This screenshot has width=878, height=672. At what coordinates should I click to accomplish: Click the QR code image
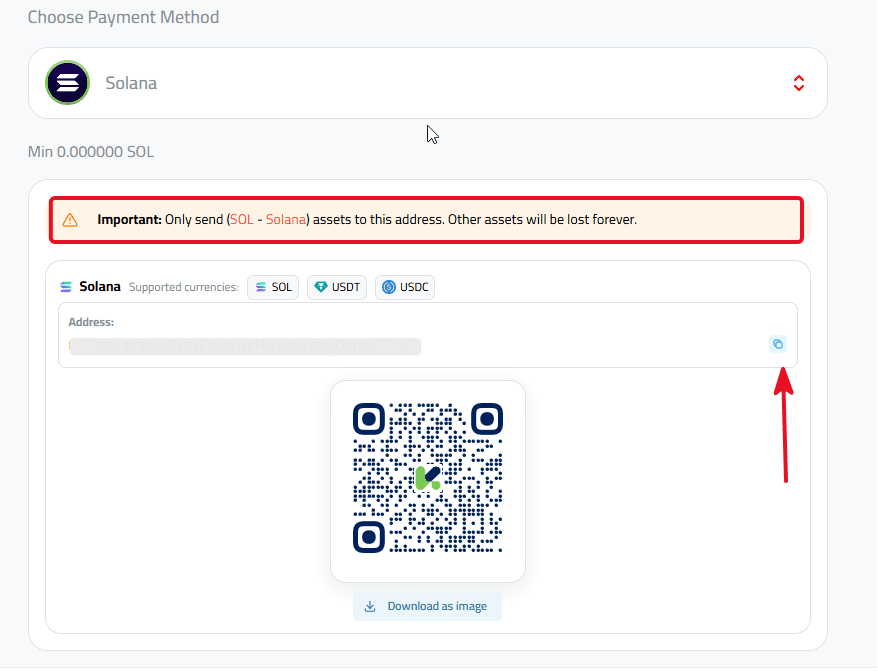click(x=428, y=478)
